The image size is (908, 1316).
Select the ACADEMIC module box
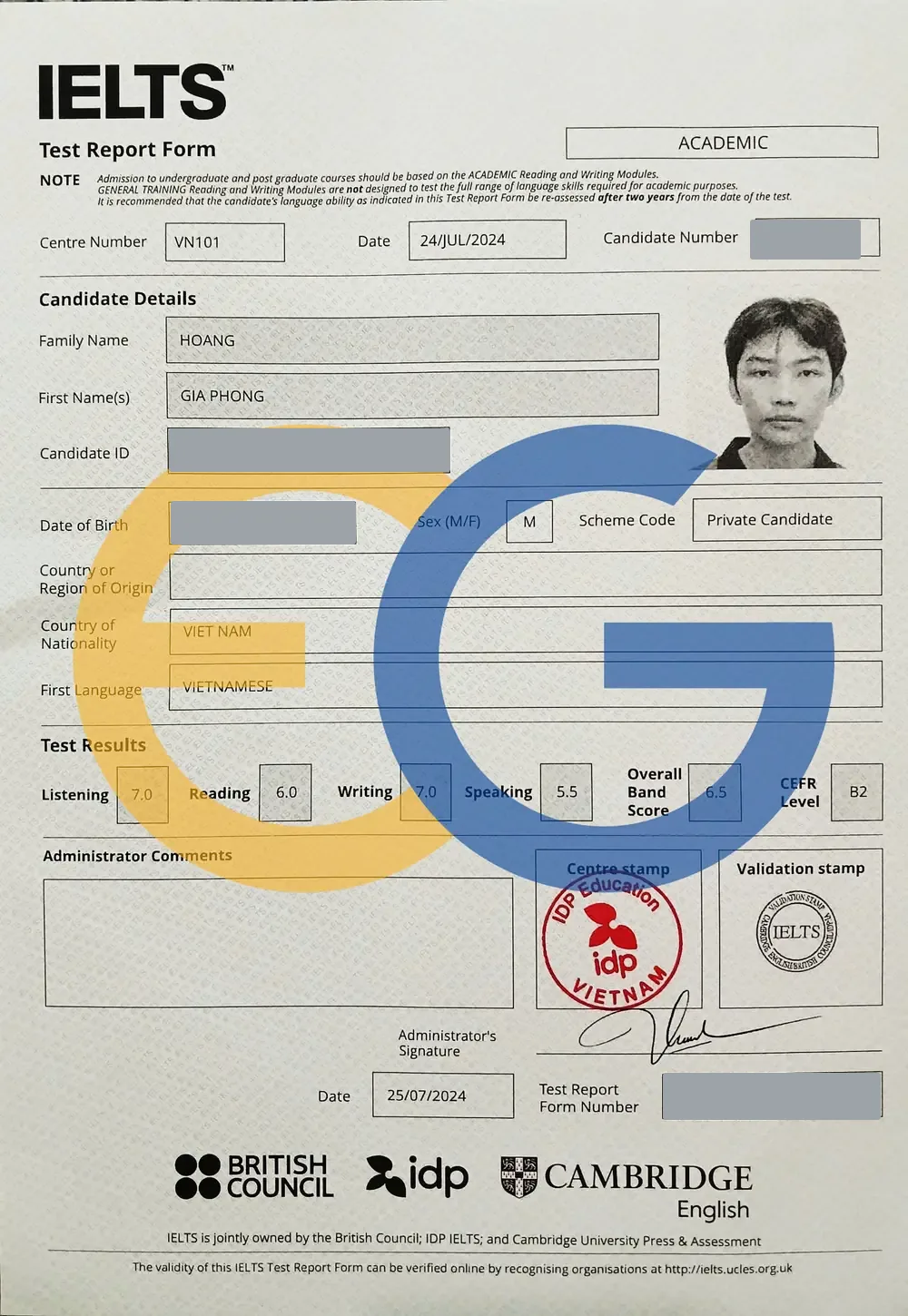click(722, 142)
